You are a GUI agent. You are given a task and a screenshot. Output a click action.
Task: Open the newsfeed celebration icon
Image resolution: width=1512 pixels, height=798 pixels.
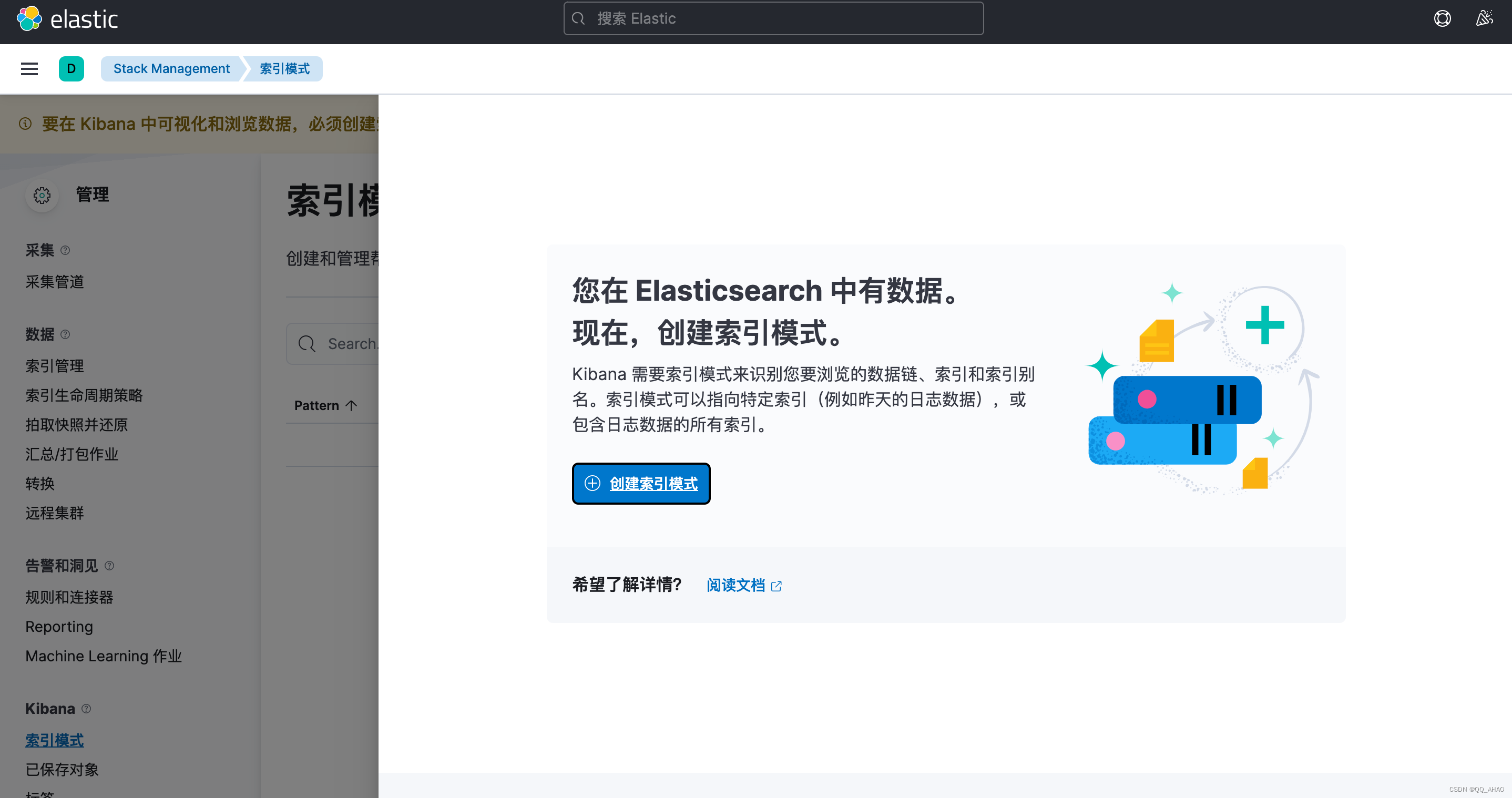[1485, 19]
